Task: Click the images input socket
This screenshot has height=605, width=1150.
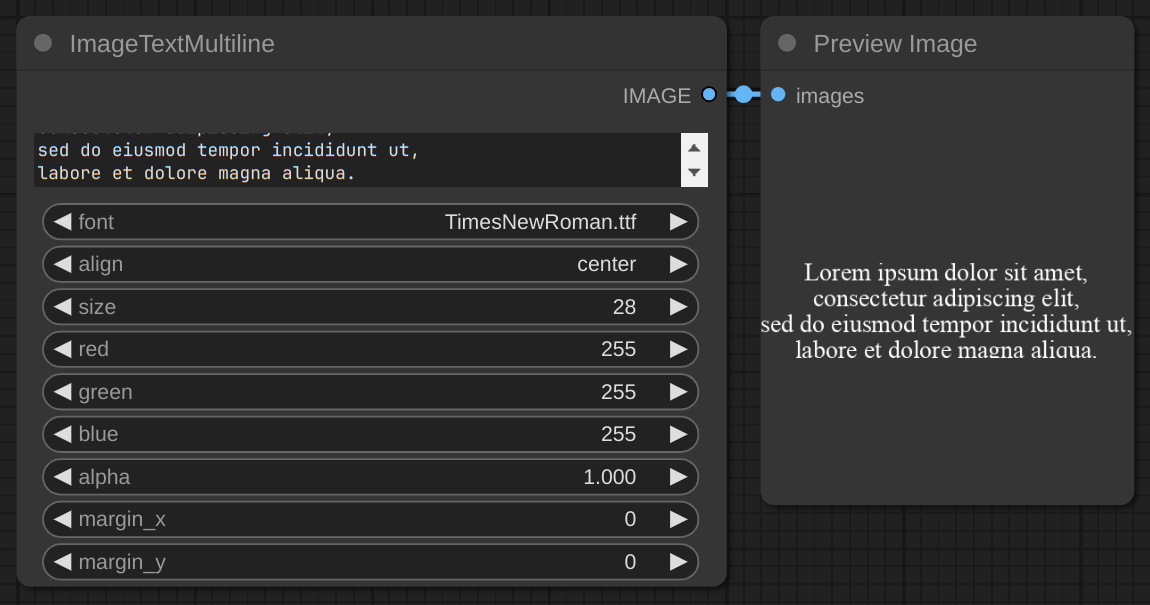Action: (x=778, y=95)
